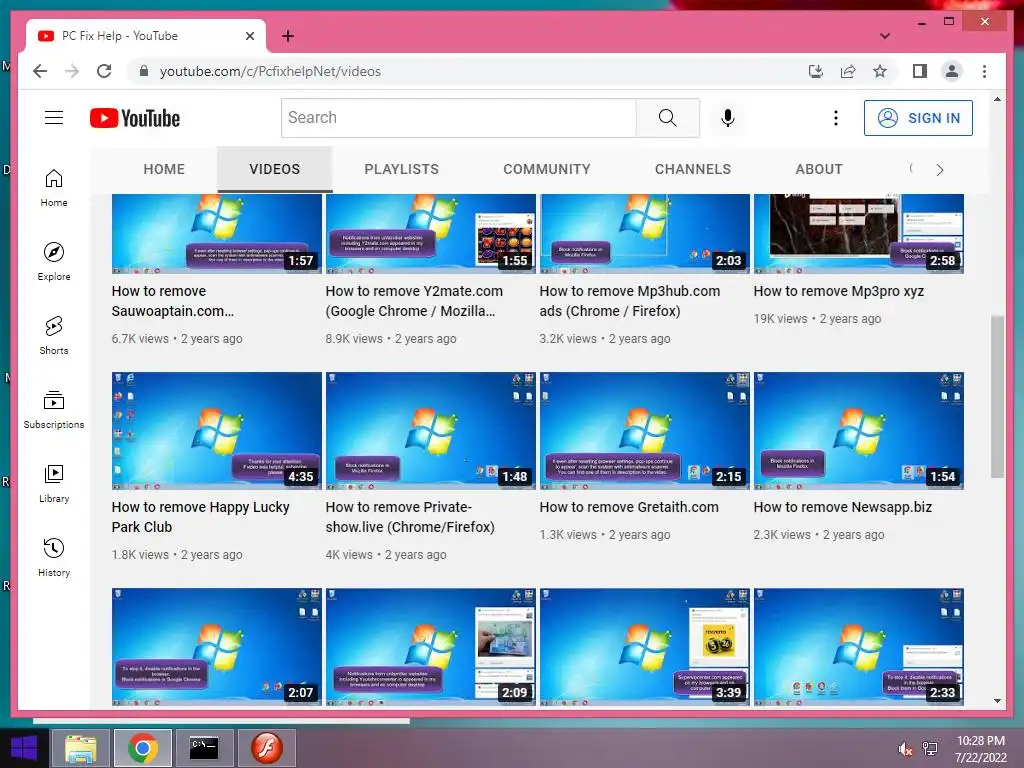Open video How to remove Private-show.live
1024x768 pixels.
tap(410, 517)
